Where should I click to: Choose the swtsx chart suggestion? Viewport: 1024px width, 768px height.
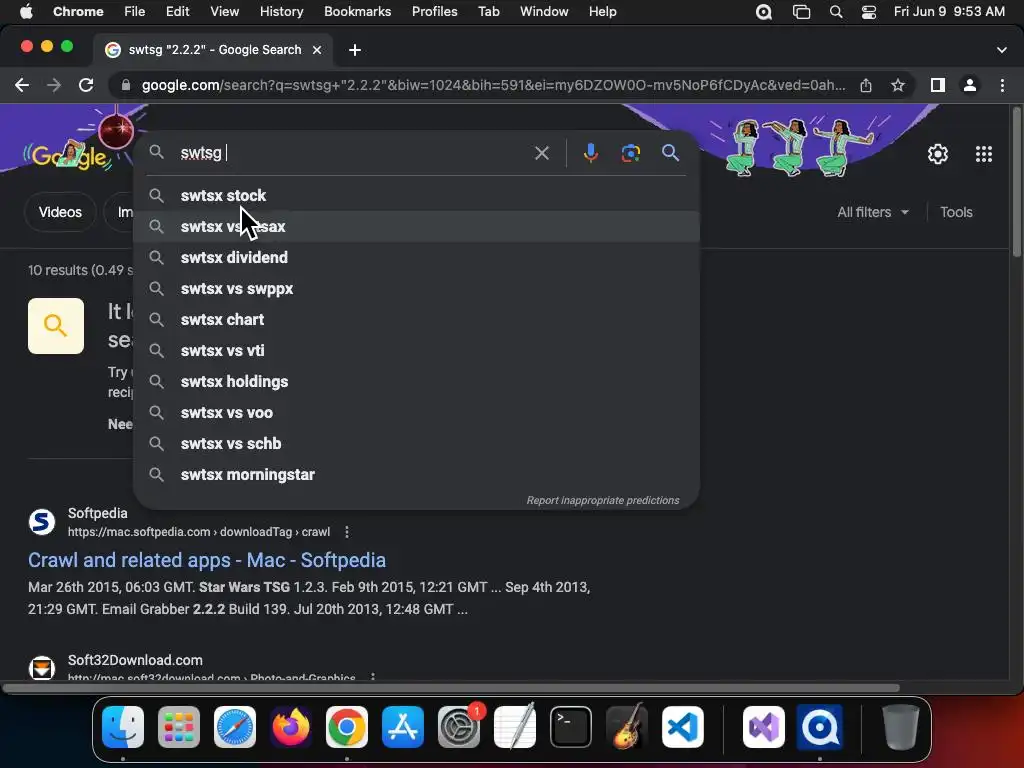pyautogui.click(x=417, y=319)
